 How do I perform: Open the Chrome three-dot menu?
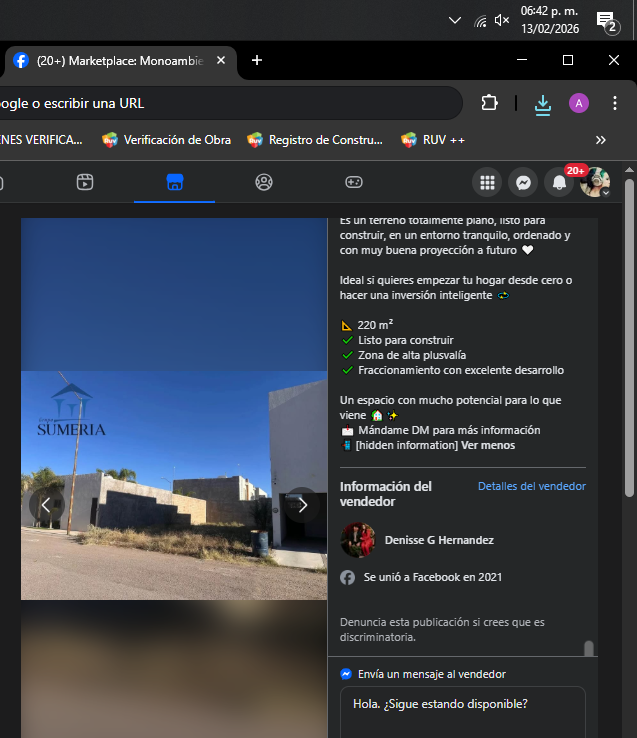coord(615,103)
